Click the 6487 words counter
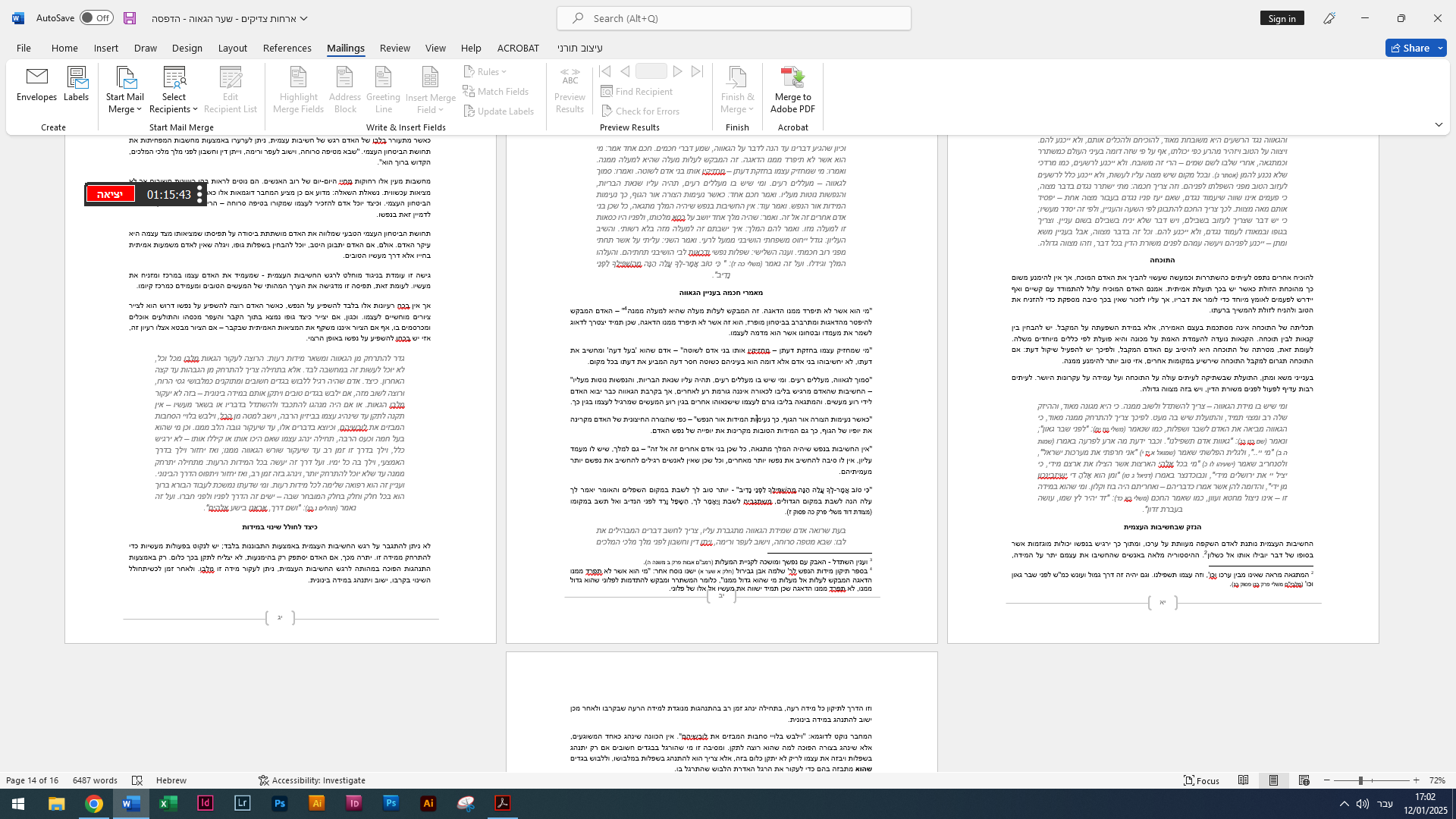The image size is (1456, 819). (95, 780)
